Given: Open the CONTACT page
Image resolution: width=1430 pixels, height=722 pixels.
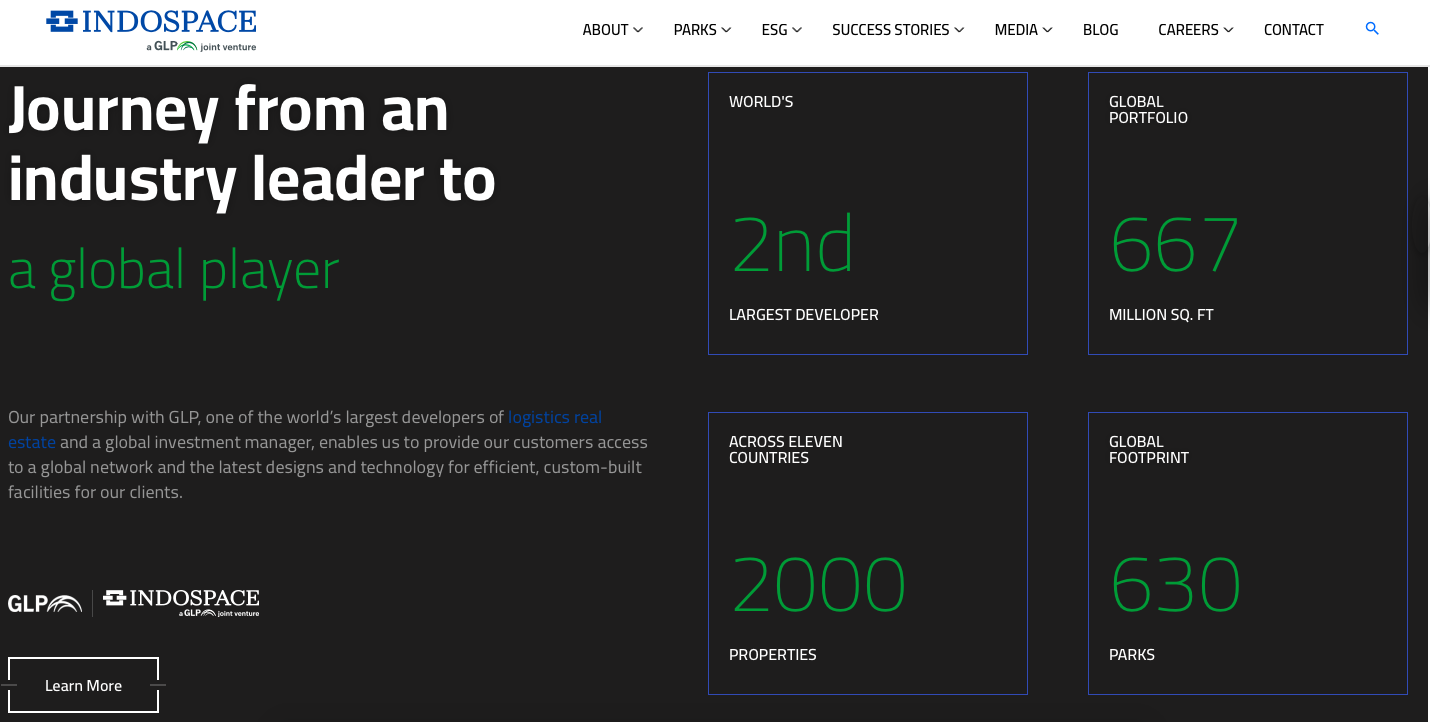Looking at the screenshot, I should click(x=1293, y=30).
